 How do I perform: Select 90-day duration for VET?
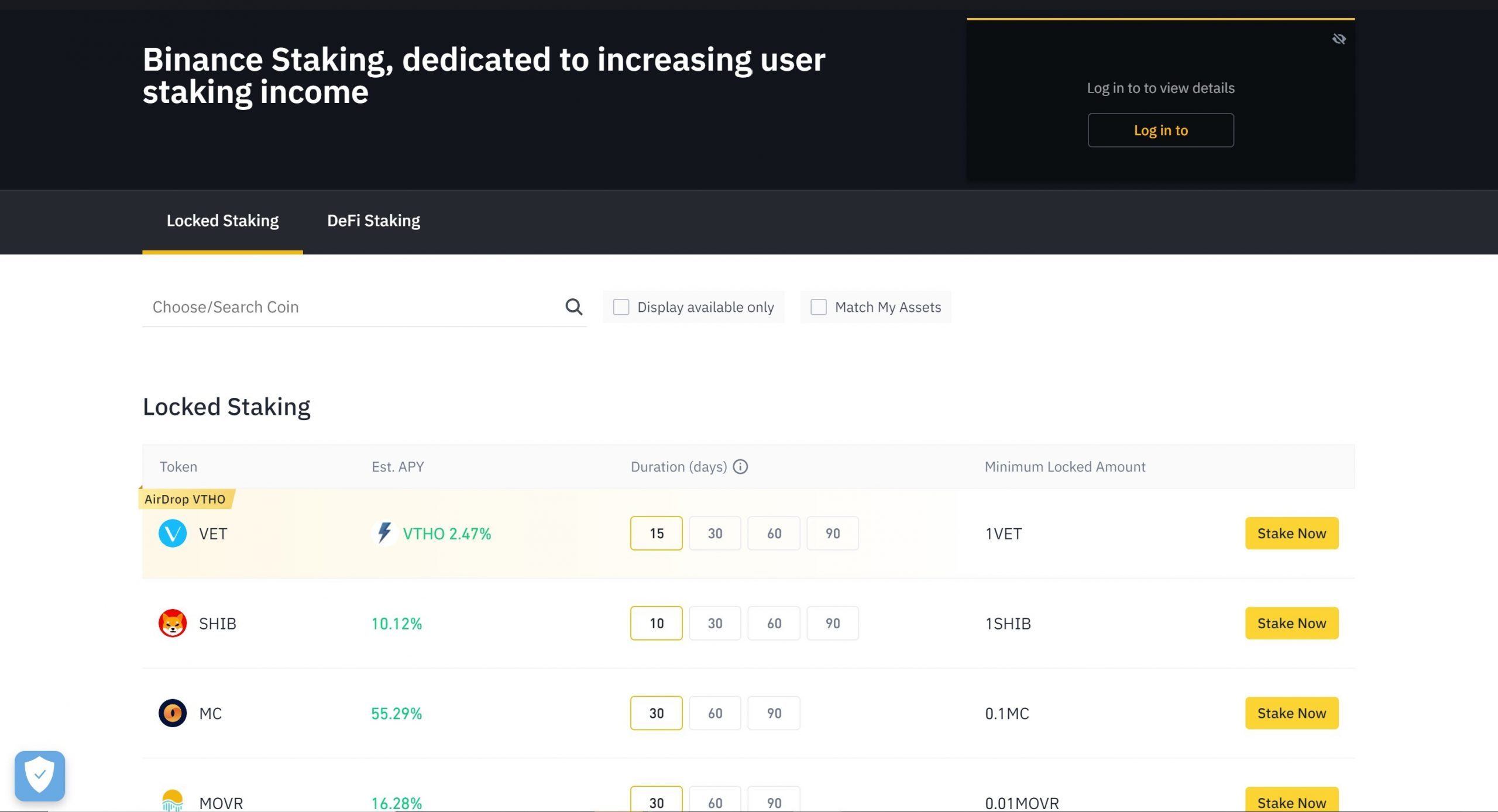[833, 534]
